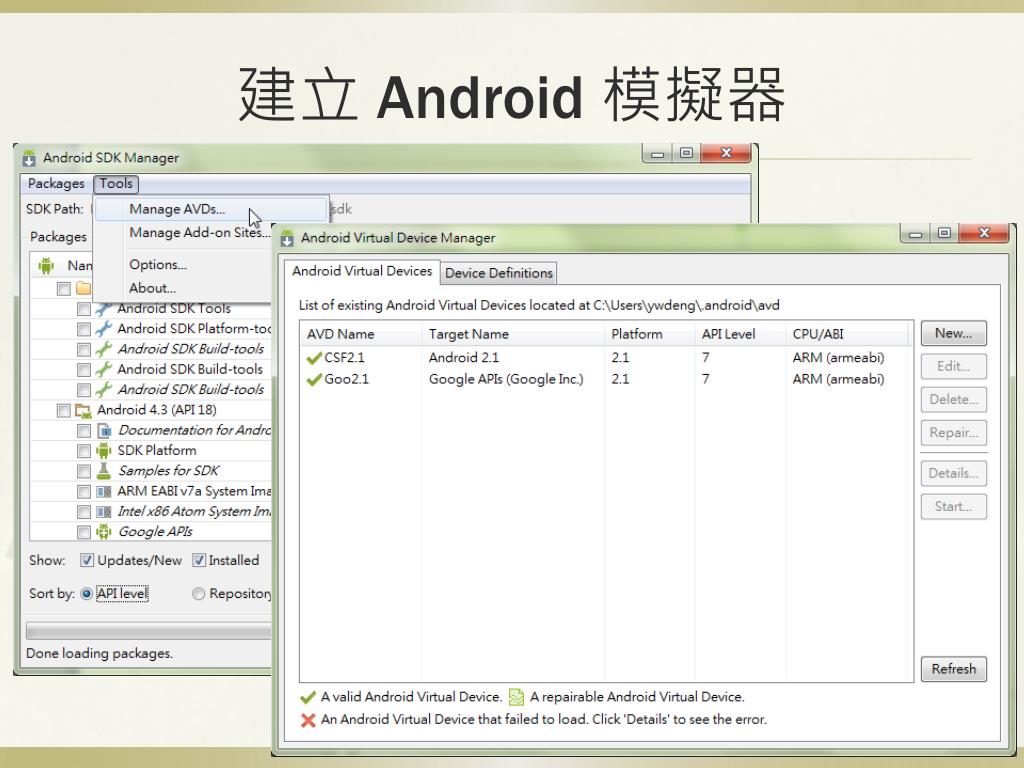Tick the Android SDK Tools checkbox
This screenshot has width=1024, height=768.
84,309
